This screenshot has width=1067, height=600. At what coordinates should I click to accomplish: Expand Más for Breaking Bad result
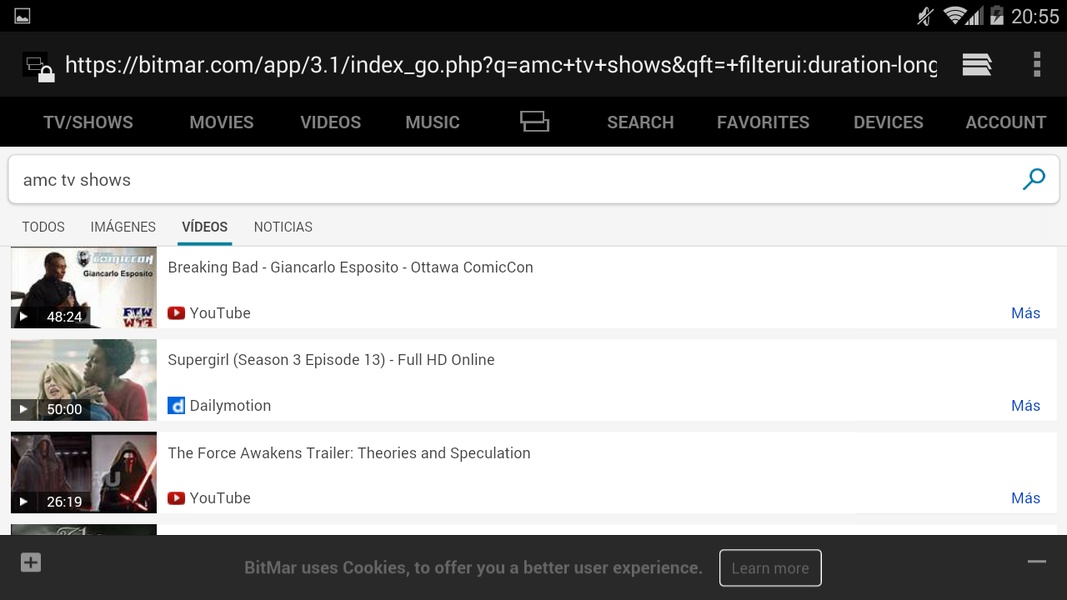1025,313
